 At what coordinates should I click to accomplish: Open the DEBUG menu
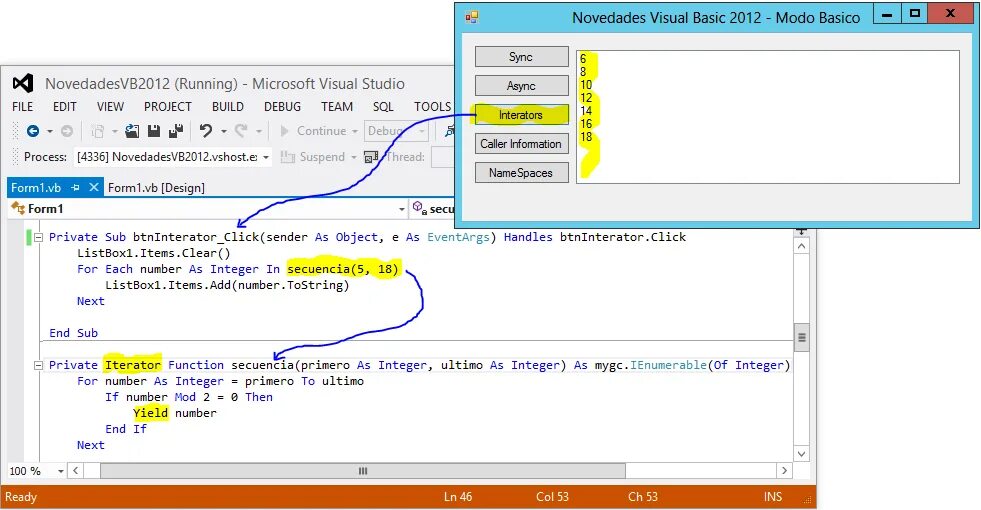click(282, 107)
